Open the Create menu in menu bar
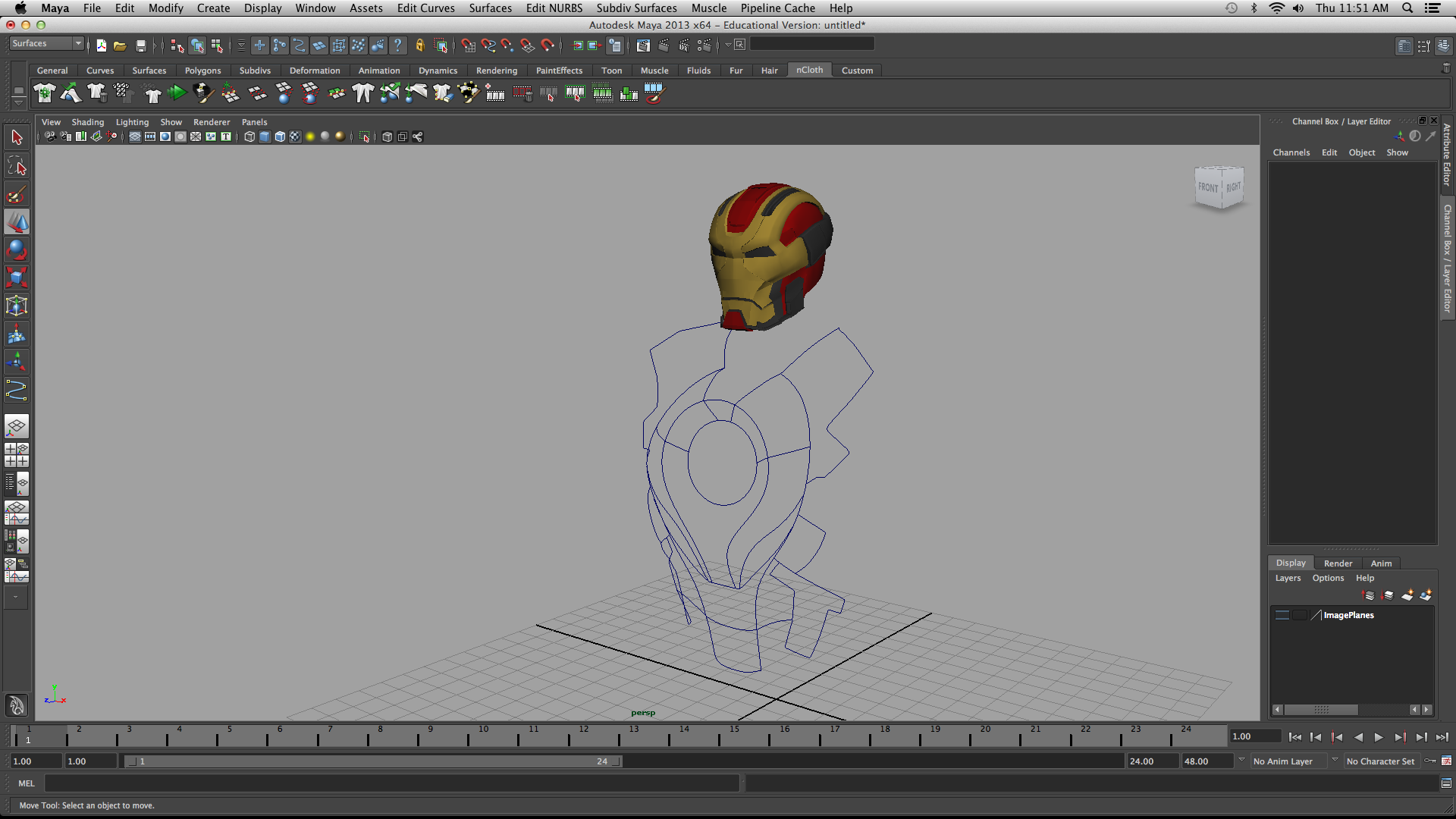 click(213, 8)
